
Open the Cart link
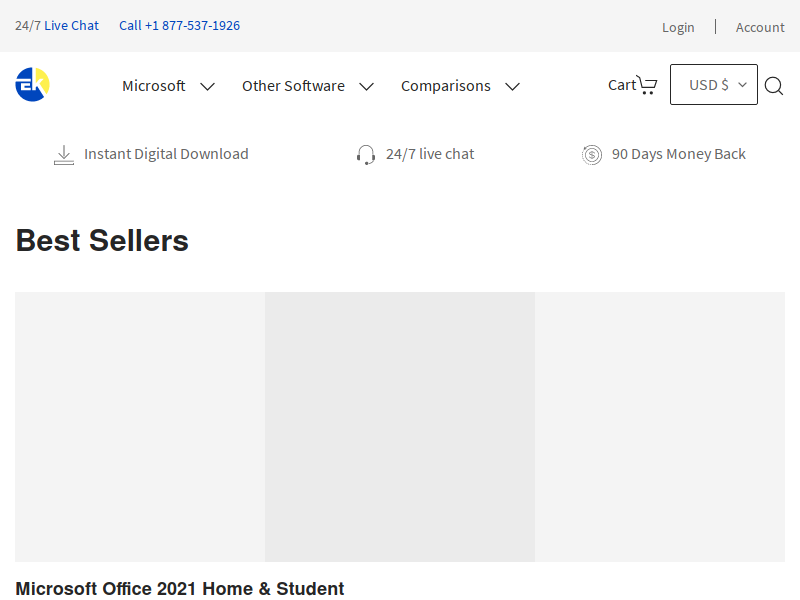tap(621, 85)
